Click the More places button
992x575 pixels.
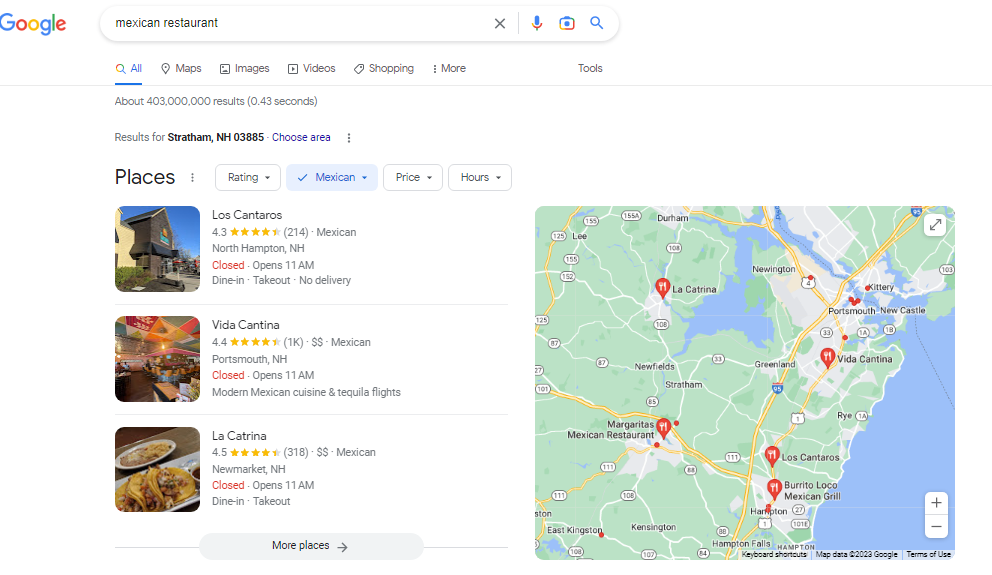[311, 546]
